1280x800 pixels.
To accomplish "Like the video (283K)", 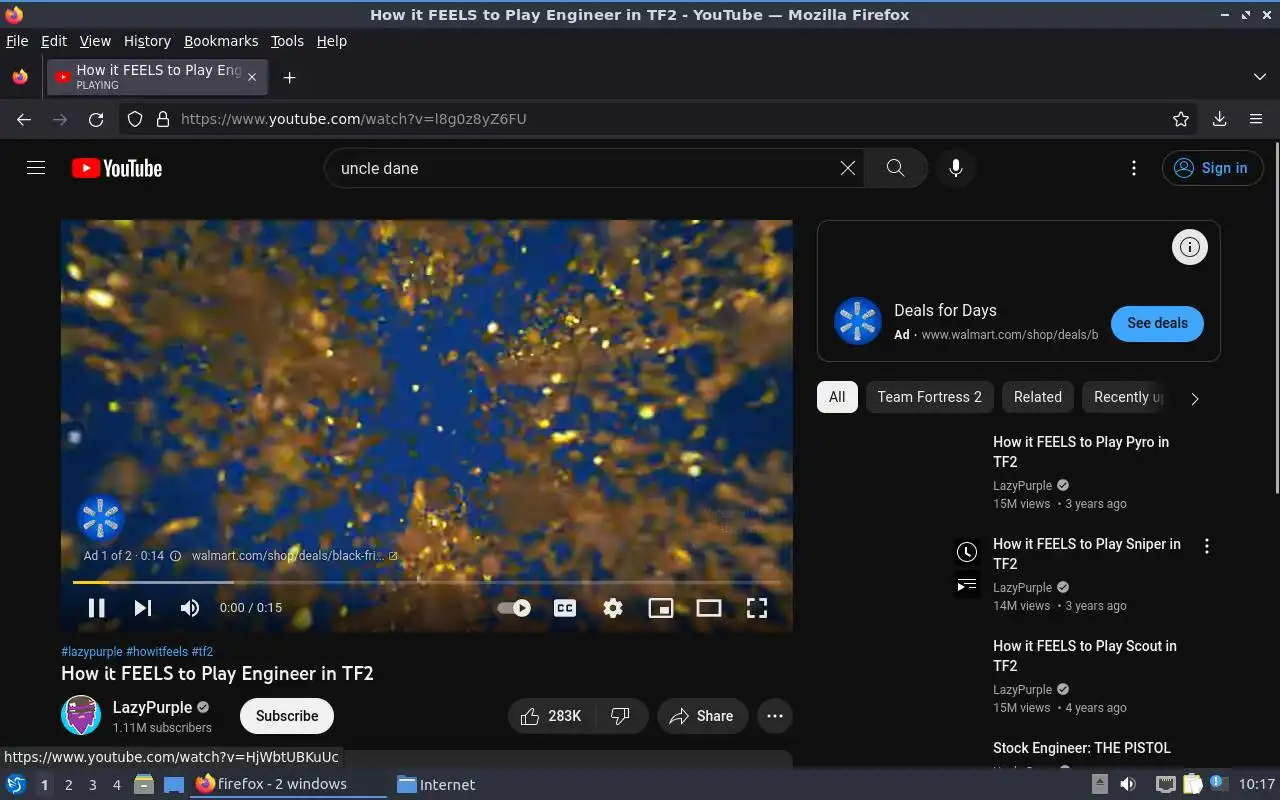I will click(551, 716).
